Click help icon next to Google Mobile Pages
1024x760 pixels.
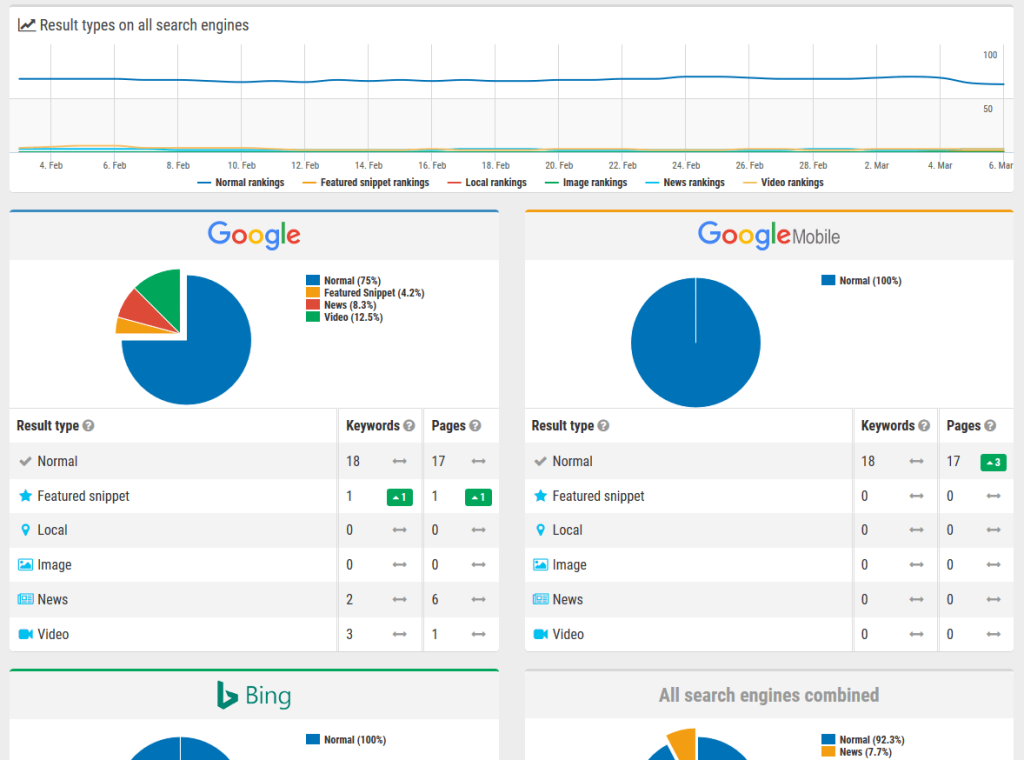990,426
